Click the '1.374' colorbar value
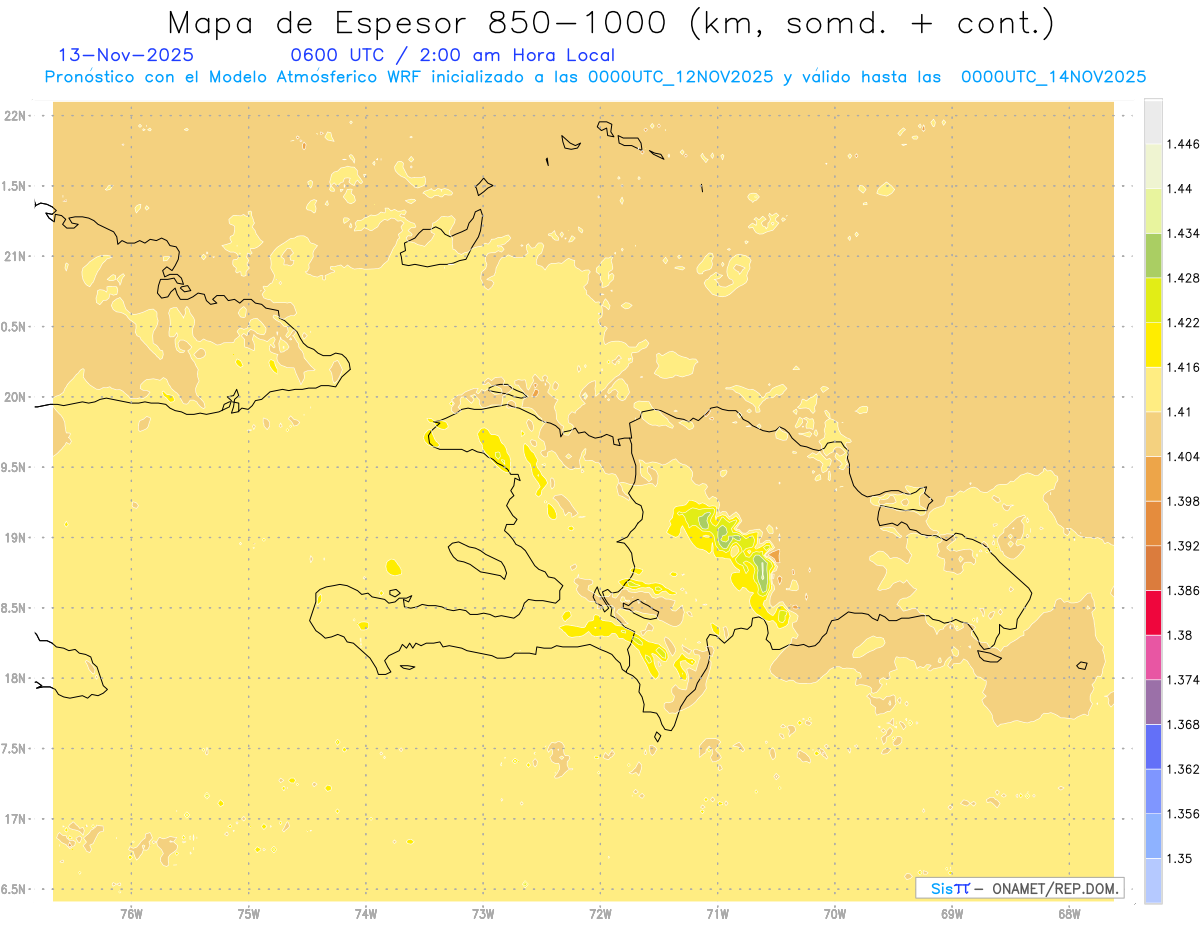1200x927 pixels. click(1183, 680)
